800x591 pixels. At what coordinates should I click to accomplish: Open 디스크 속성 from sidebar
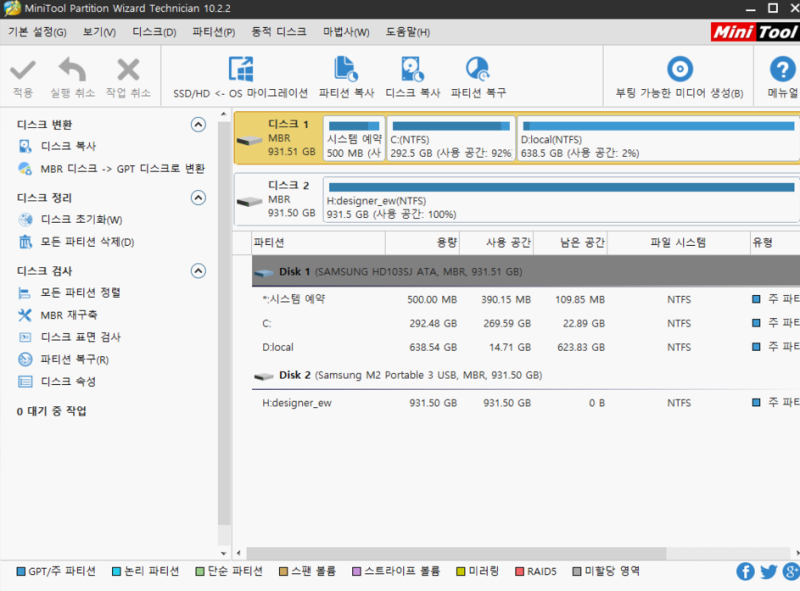click(68, 382)
